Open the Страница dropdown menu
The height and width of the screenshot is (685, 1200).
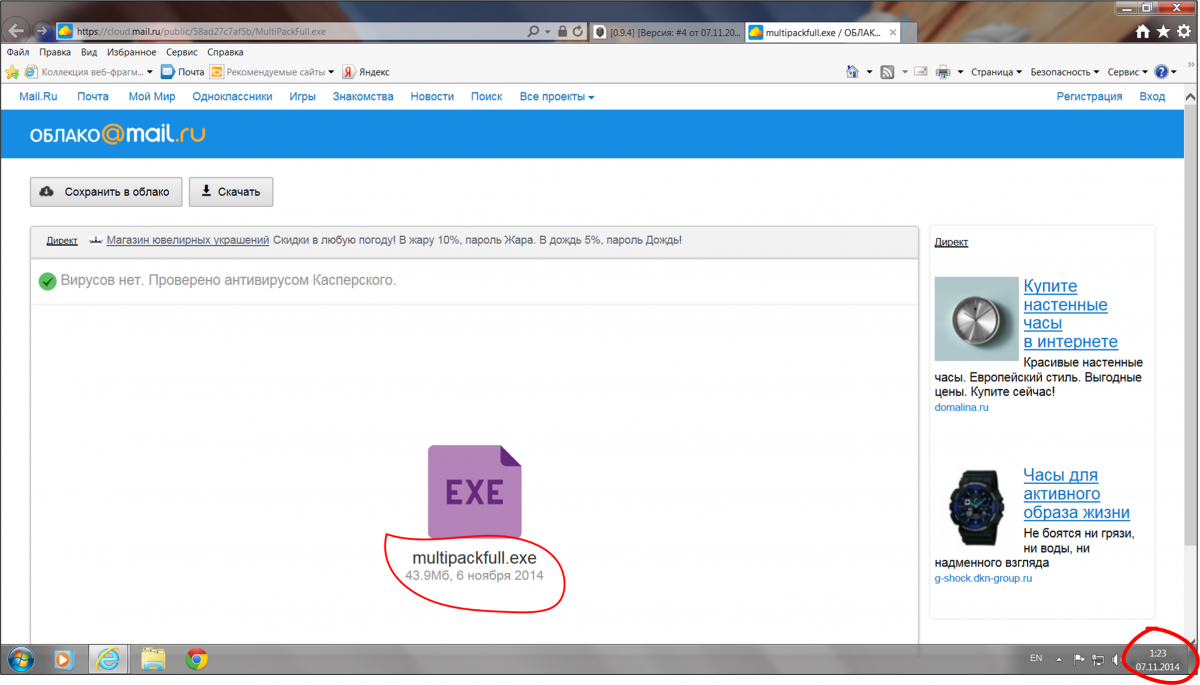pyautogui.click(x=996, y=72)
